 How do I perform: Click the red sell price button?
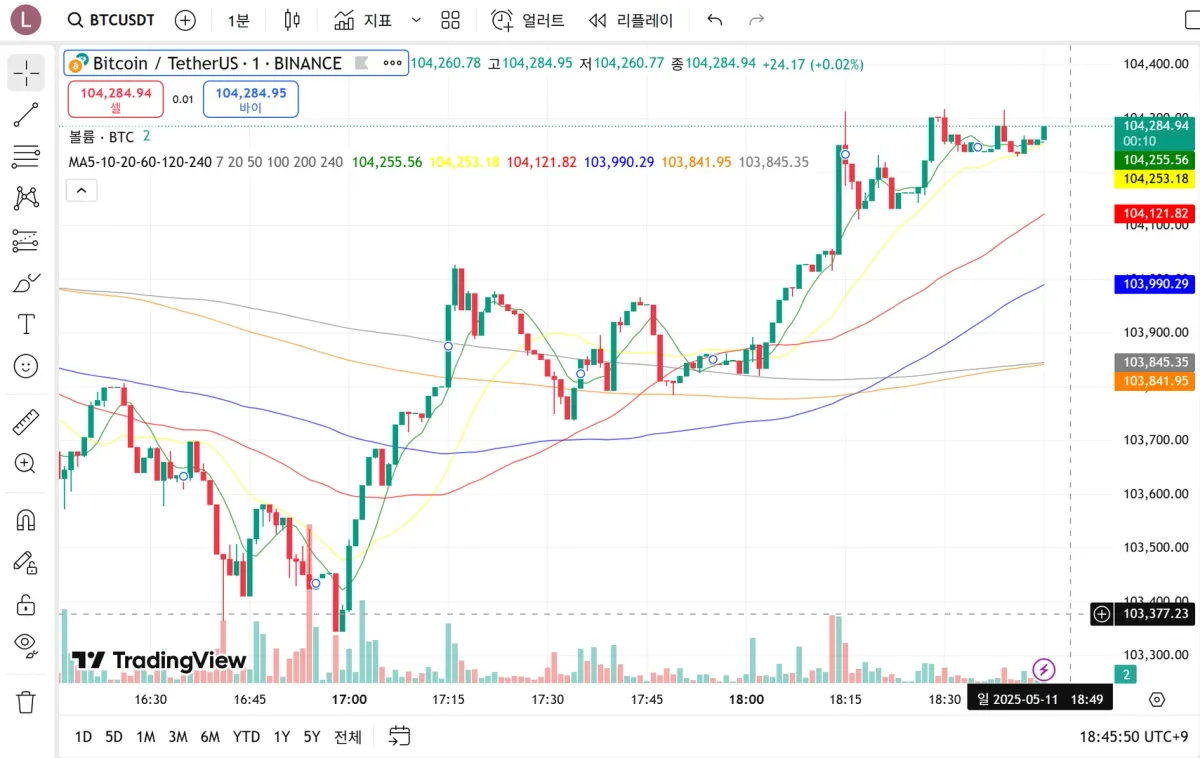tap(116, 99)
